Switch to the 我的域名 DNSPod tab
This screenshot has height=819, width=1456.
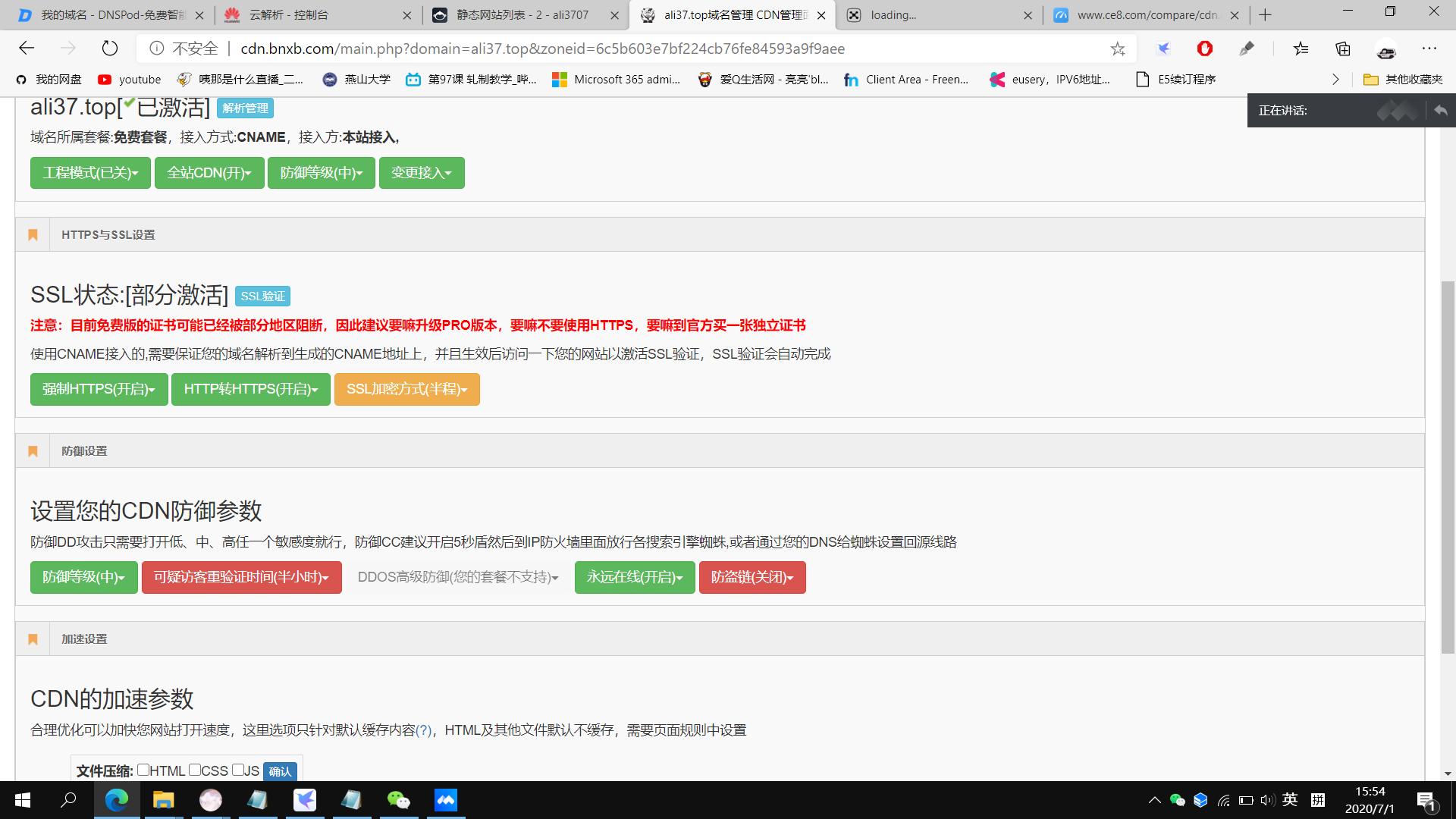pos(112,14)
